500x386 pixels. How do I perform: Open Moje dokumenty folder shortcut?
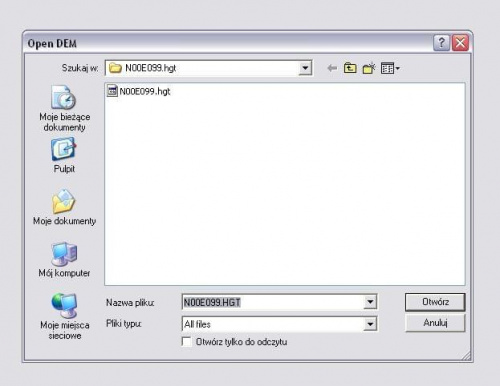[x=64, y=207]
